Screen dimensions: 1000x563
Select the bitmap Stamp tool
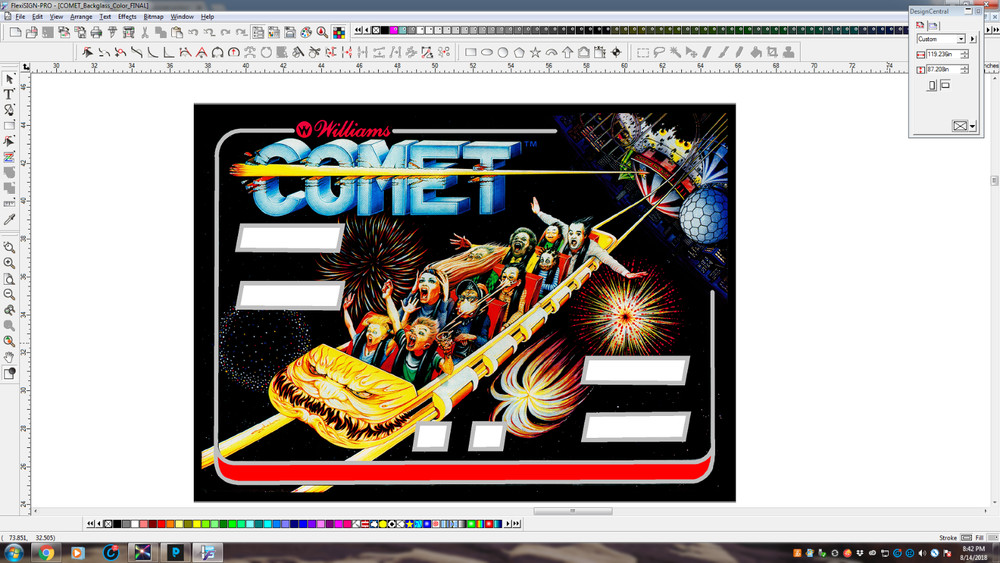(x=789, y=52)
